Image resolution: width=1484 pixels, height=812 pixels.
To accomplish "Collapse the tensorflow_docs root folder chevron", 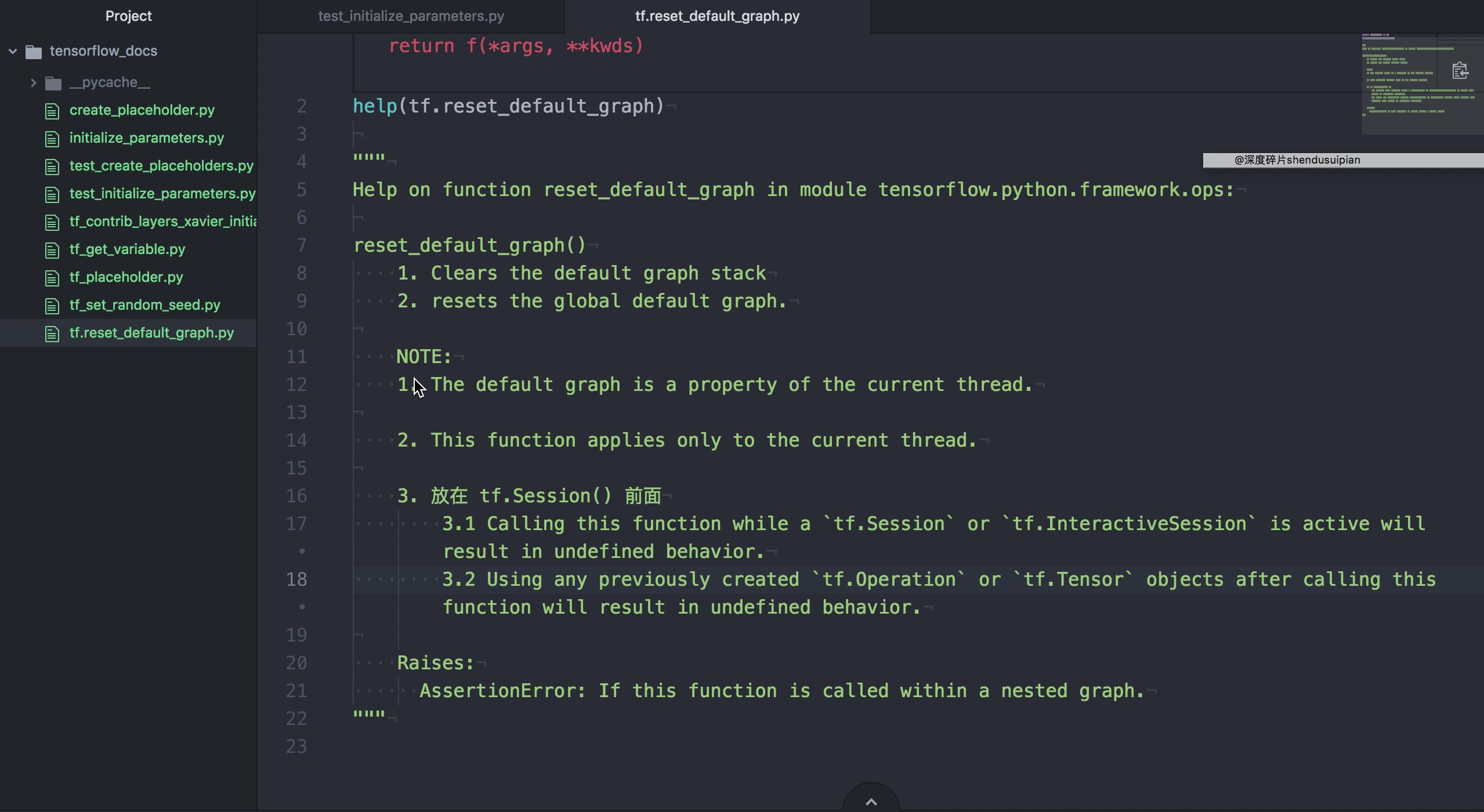I will (x=13, y=51).
